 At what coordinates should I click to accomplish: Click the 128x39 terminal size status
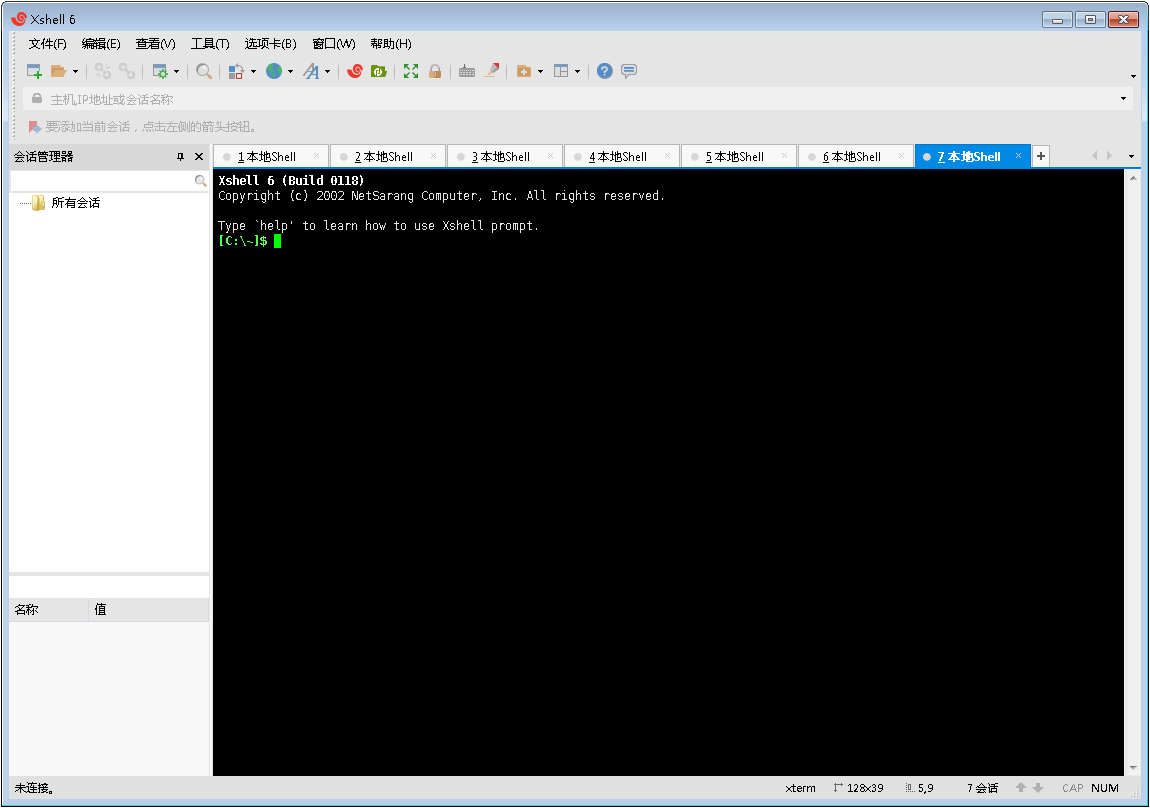tap(858, 788)
